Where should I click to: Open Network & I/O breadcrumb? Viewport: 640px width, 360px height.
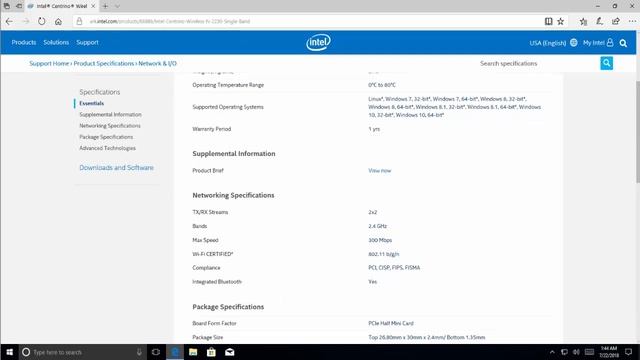[158, 63]
